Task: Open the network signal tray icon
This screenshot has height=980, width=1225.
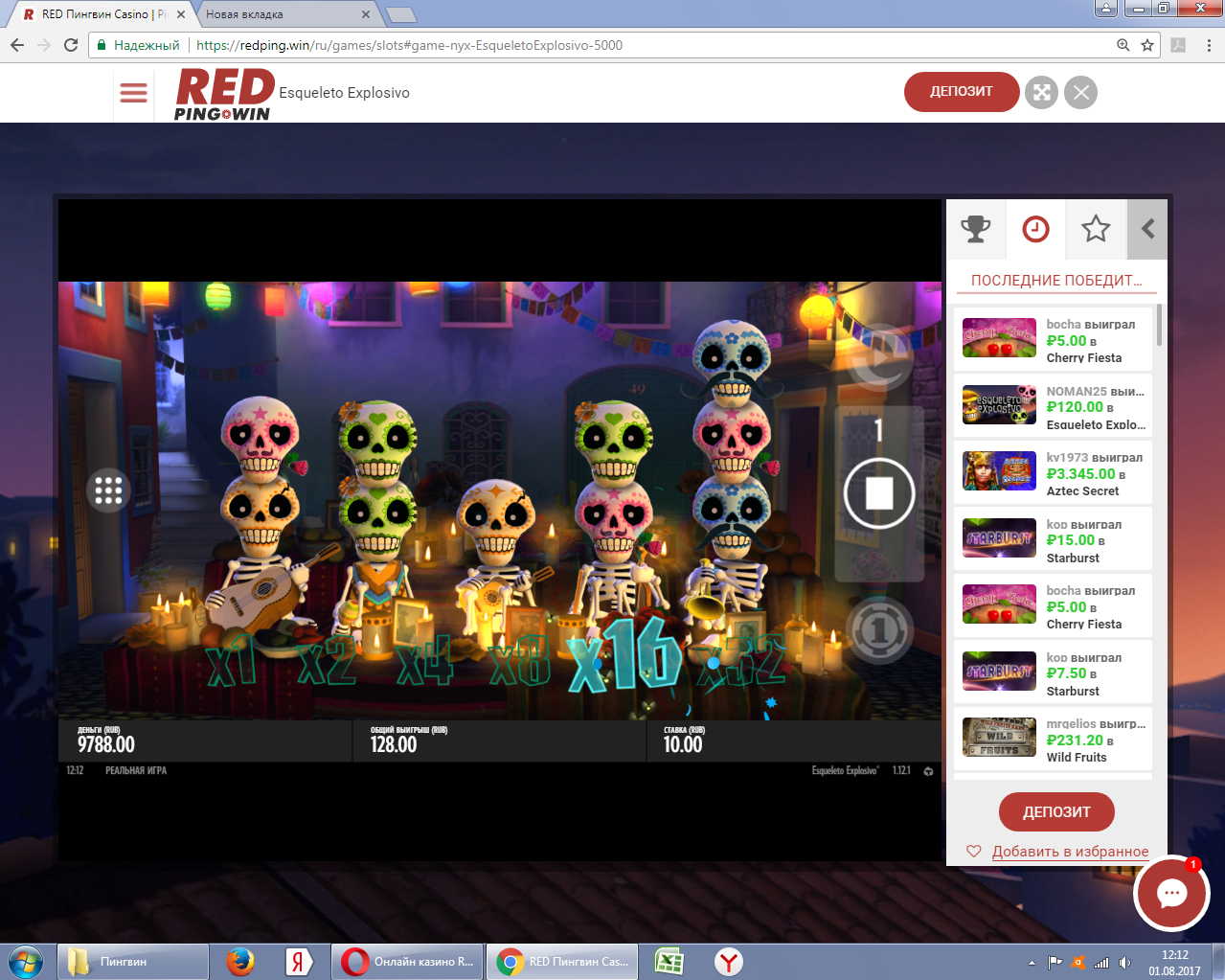Action: 1101,963
